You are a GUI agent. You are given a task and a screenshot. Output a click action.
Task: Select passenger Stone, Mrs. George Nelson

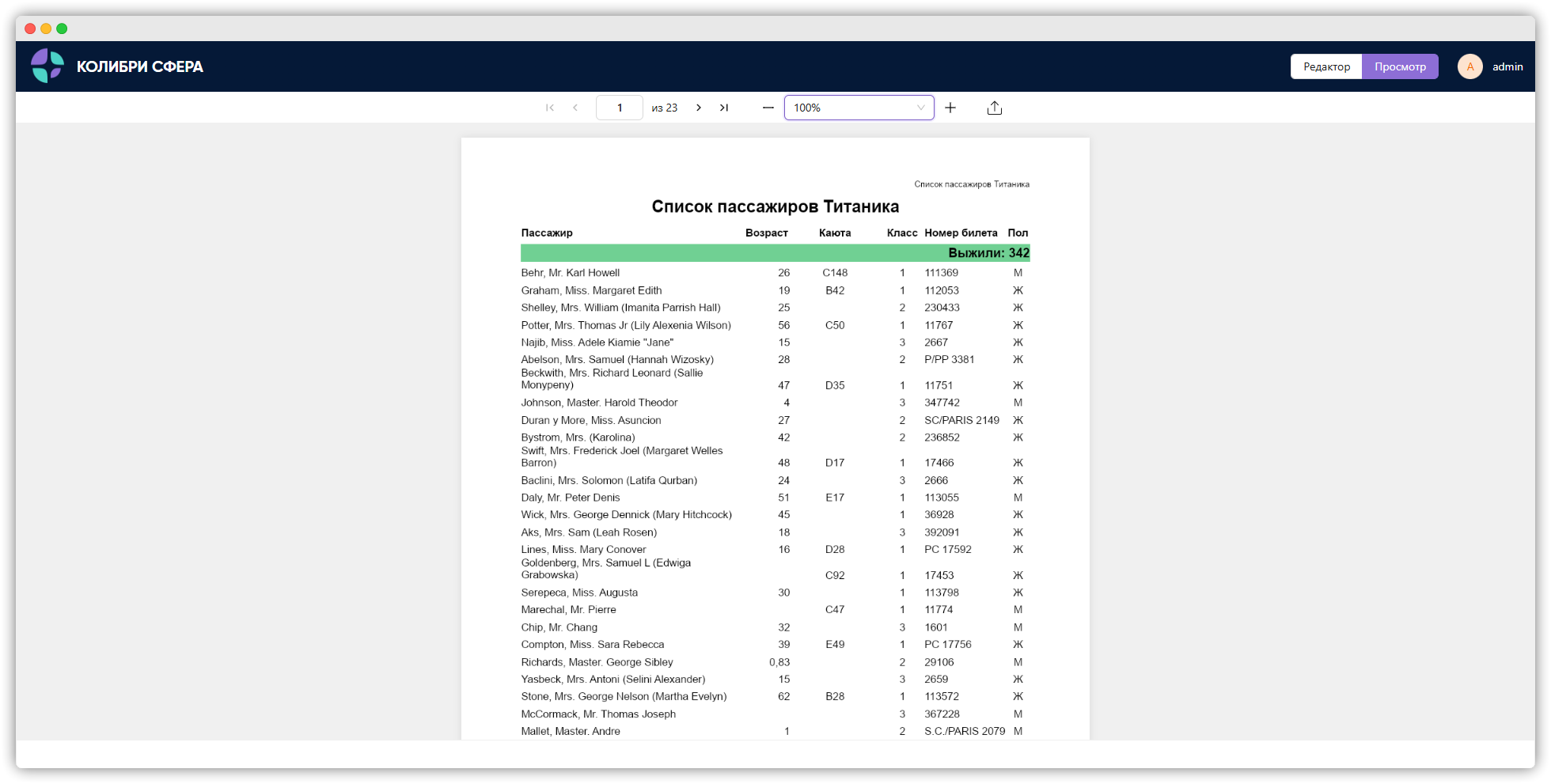[624, 696]
